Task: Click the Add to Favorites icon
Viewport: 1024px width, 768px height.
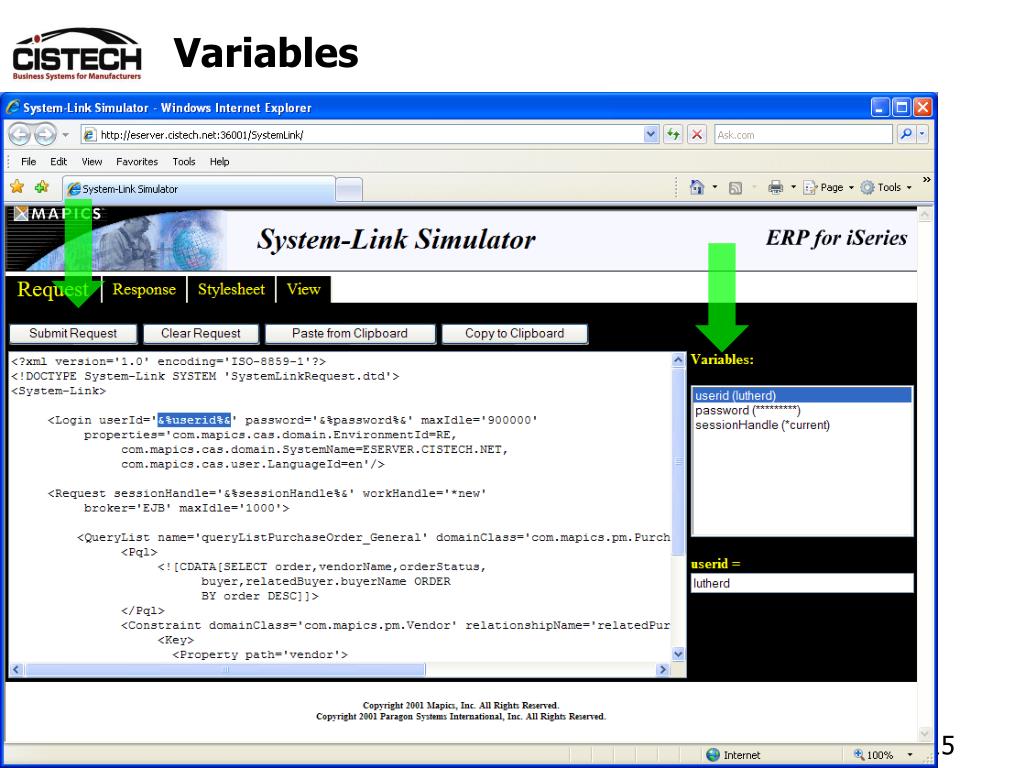Action: point(42,187)
